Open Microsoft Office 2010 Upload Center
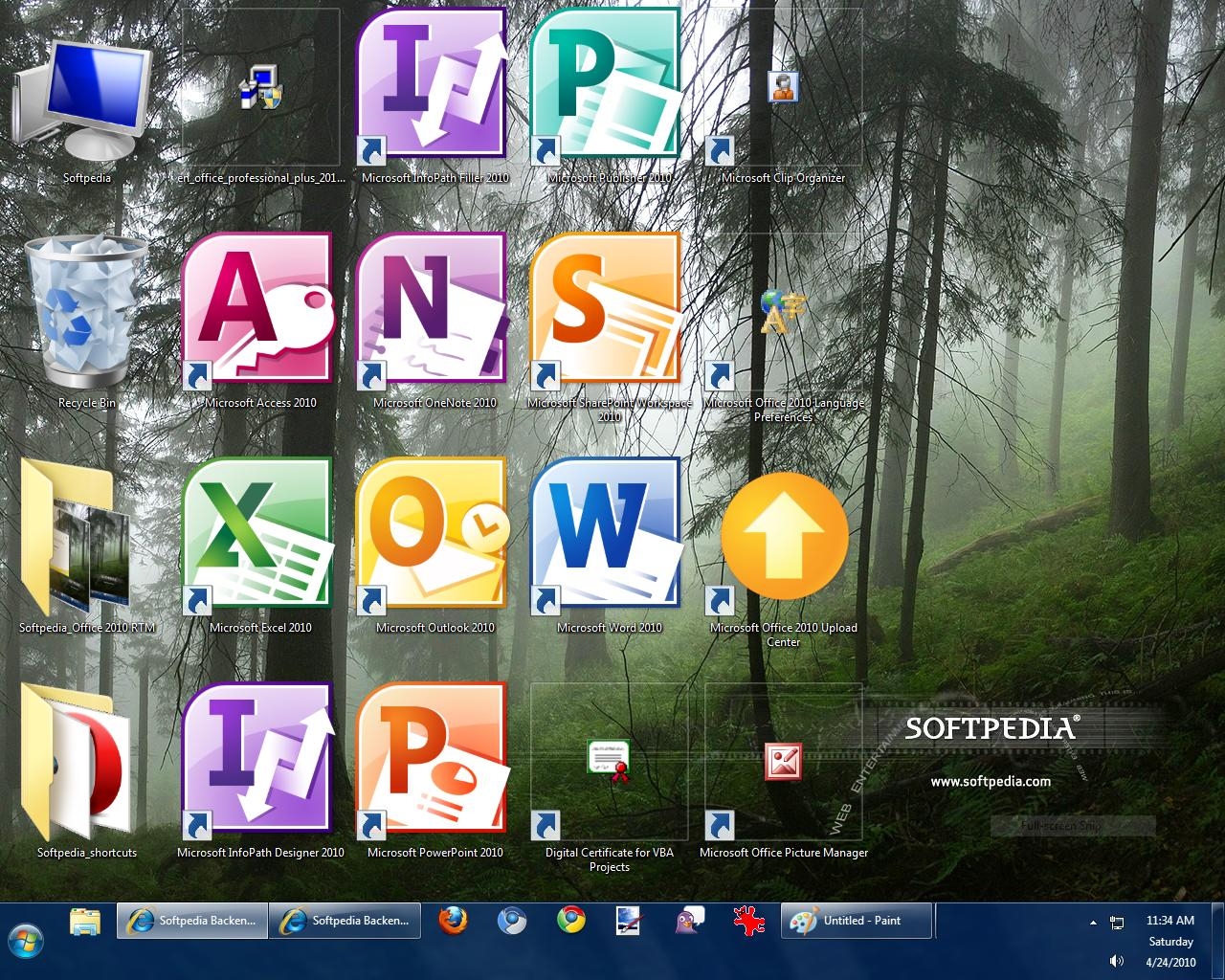Screen dimensions: 1225x980 point(784,536)
